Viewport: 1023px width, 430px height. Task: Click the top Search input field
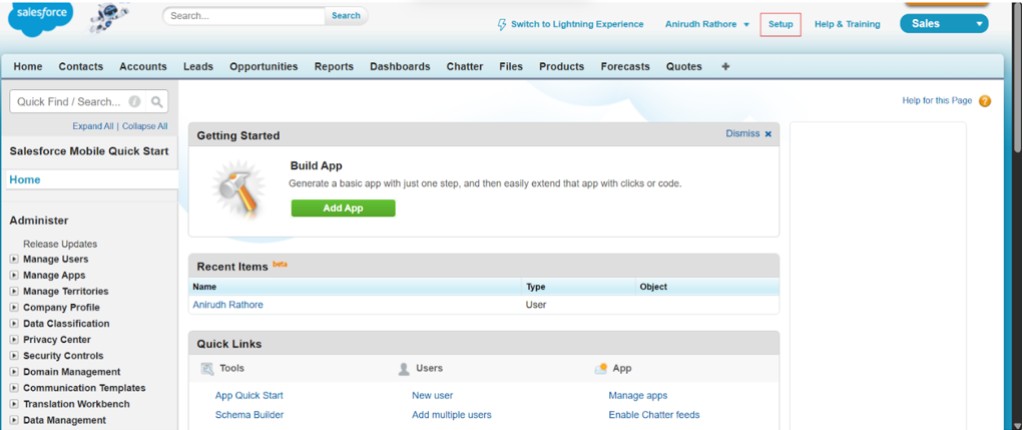coord(245,16)
